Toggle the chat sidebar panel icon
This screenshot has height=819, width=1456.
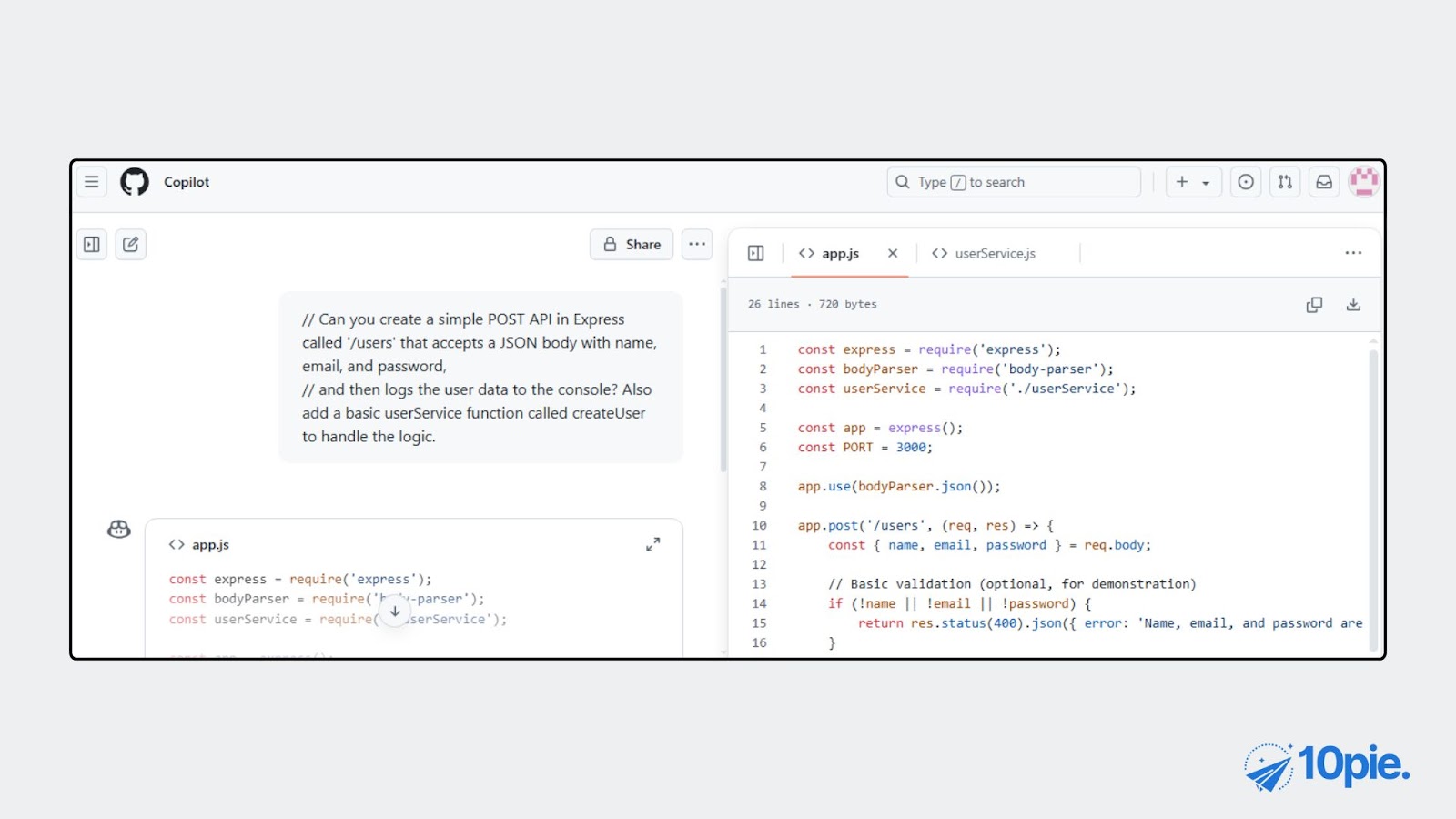[x=92, y=244]
